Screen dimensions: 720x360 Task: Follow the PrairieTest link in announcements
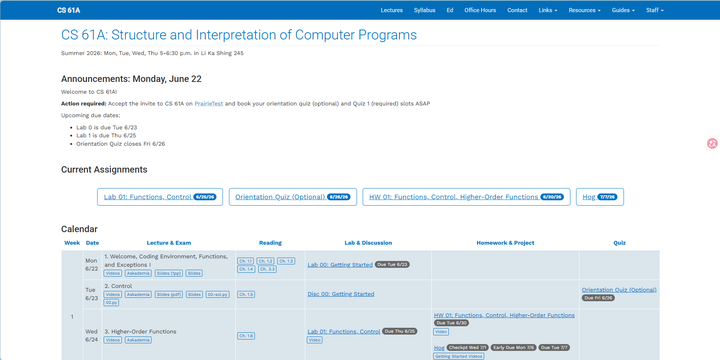click(208, 104)
